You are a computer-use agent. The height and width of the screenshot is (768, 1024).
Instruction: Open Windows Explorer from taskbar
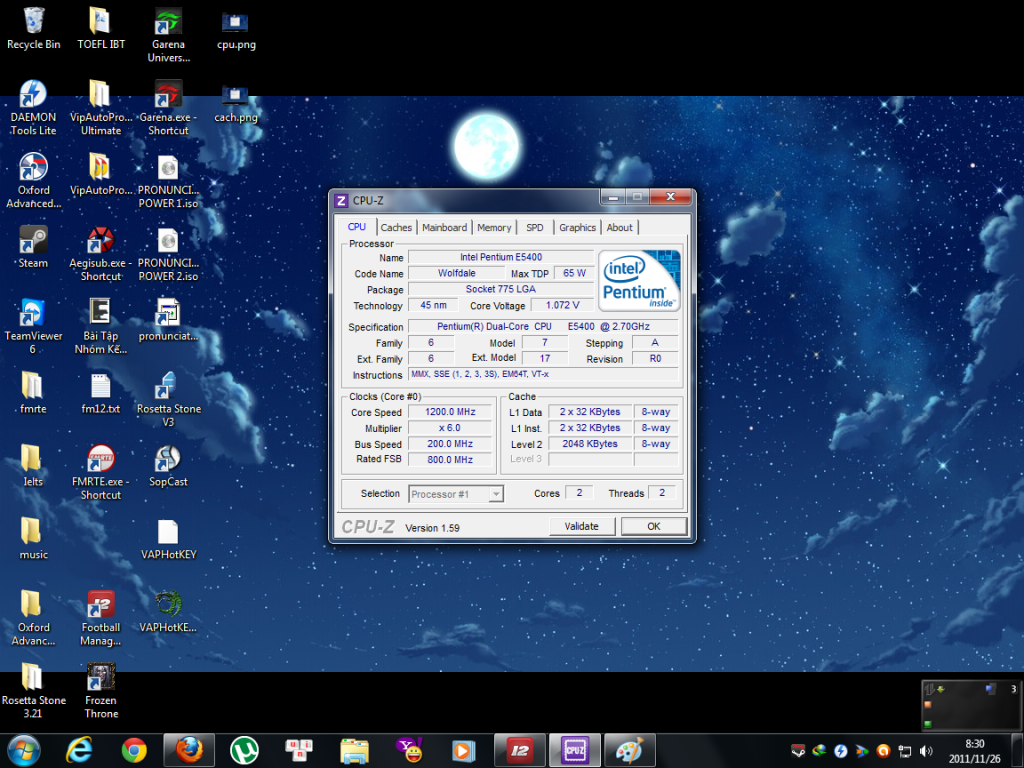tap(355, 750)
